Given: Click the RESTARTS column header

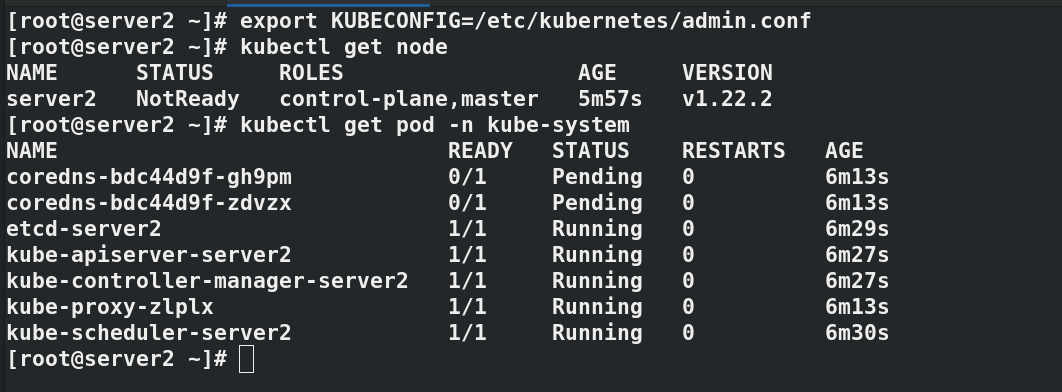Looking at the screenshot, I should (x=734, y=150).
